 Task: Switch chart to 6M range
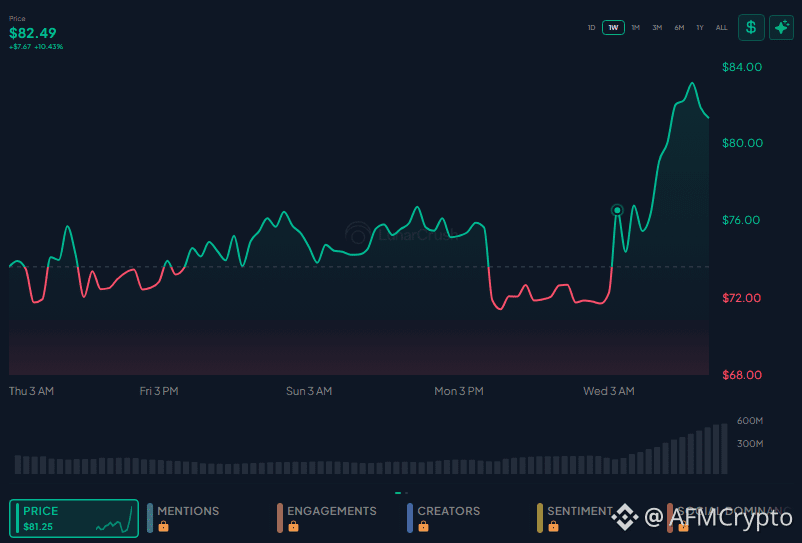pos(679,28)
